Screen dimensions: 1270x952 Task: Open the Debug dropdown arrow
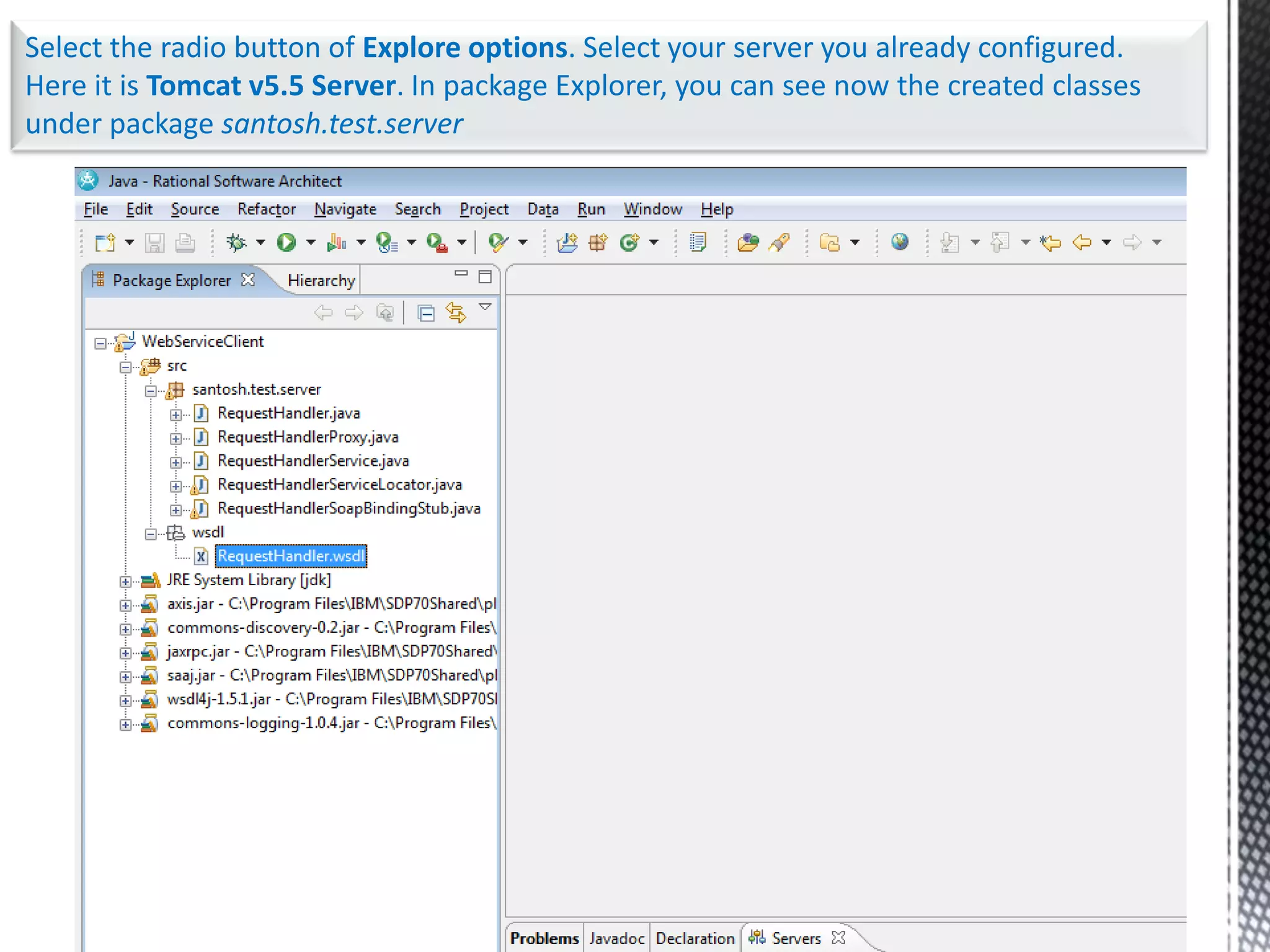pos(260,242)
